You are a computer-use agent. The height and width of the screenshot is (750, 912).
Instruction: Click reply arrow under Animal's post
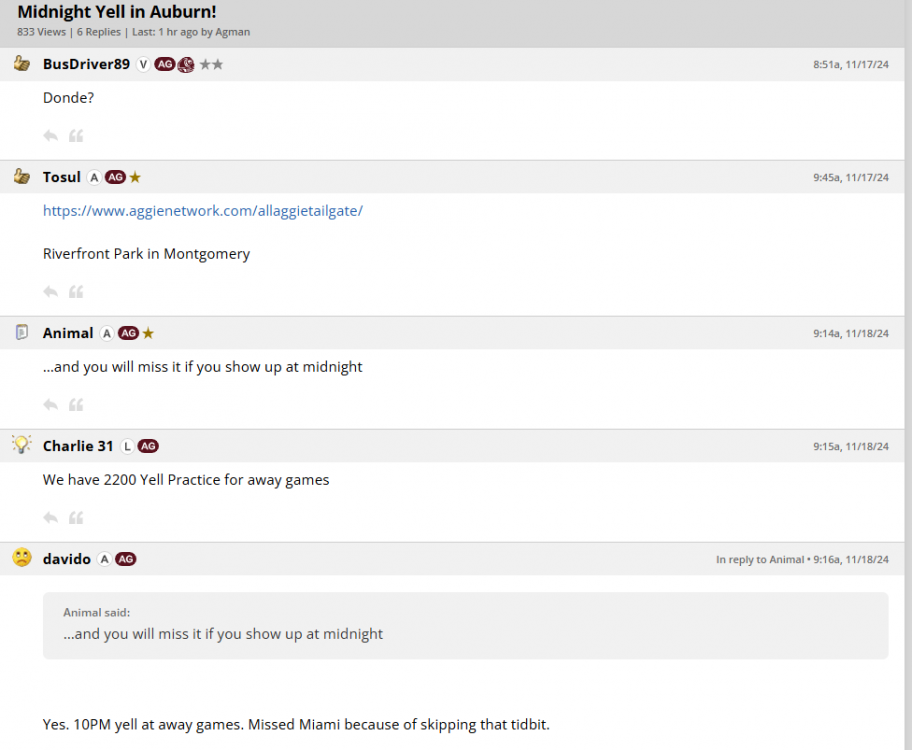click(x=51, y=405)
